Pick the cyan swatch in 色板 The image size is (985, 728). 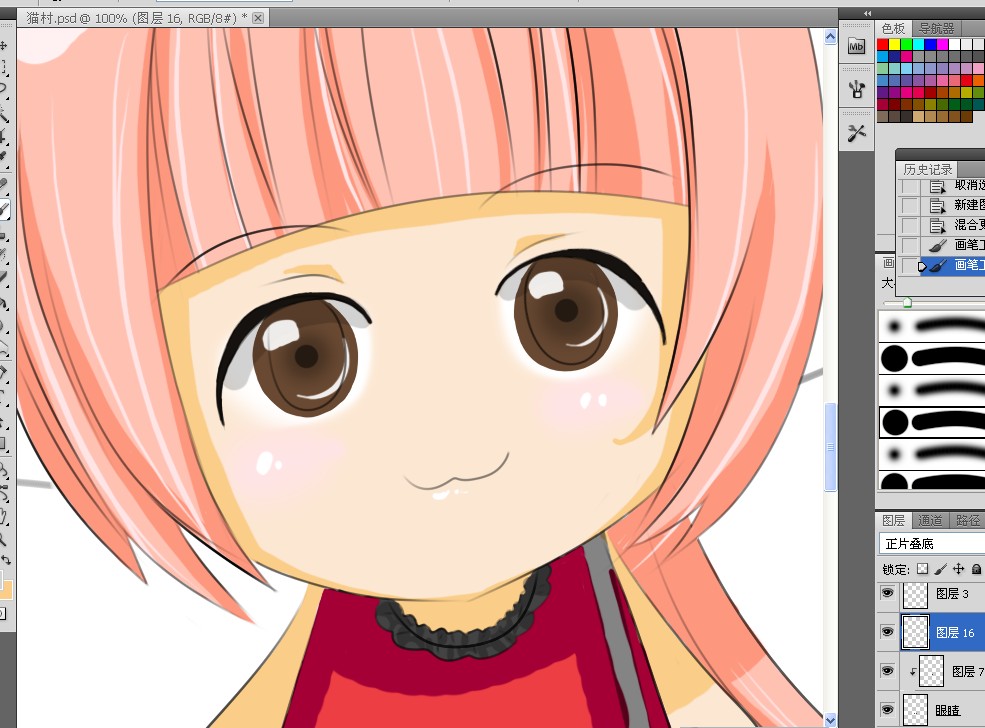[x=918, y=44]
